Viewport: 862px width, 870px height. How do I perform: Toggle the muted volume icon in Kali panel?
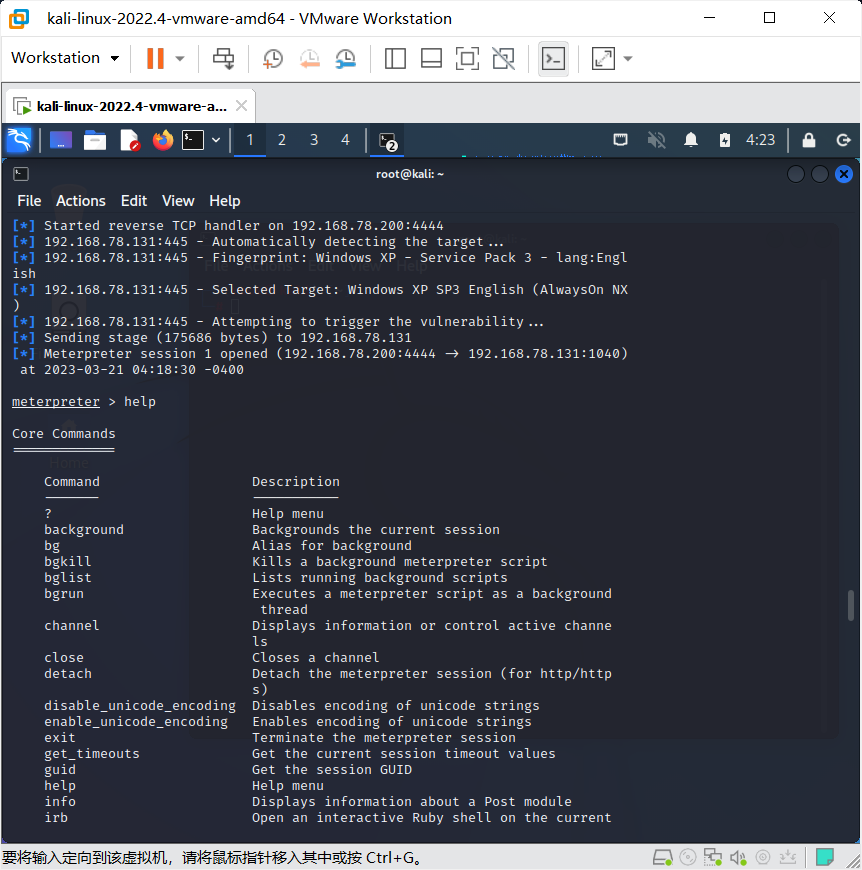(656, 139)
